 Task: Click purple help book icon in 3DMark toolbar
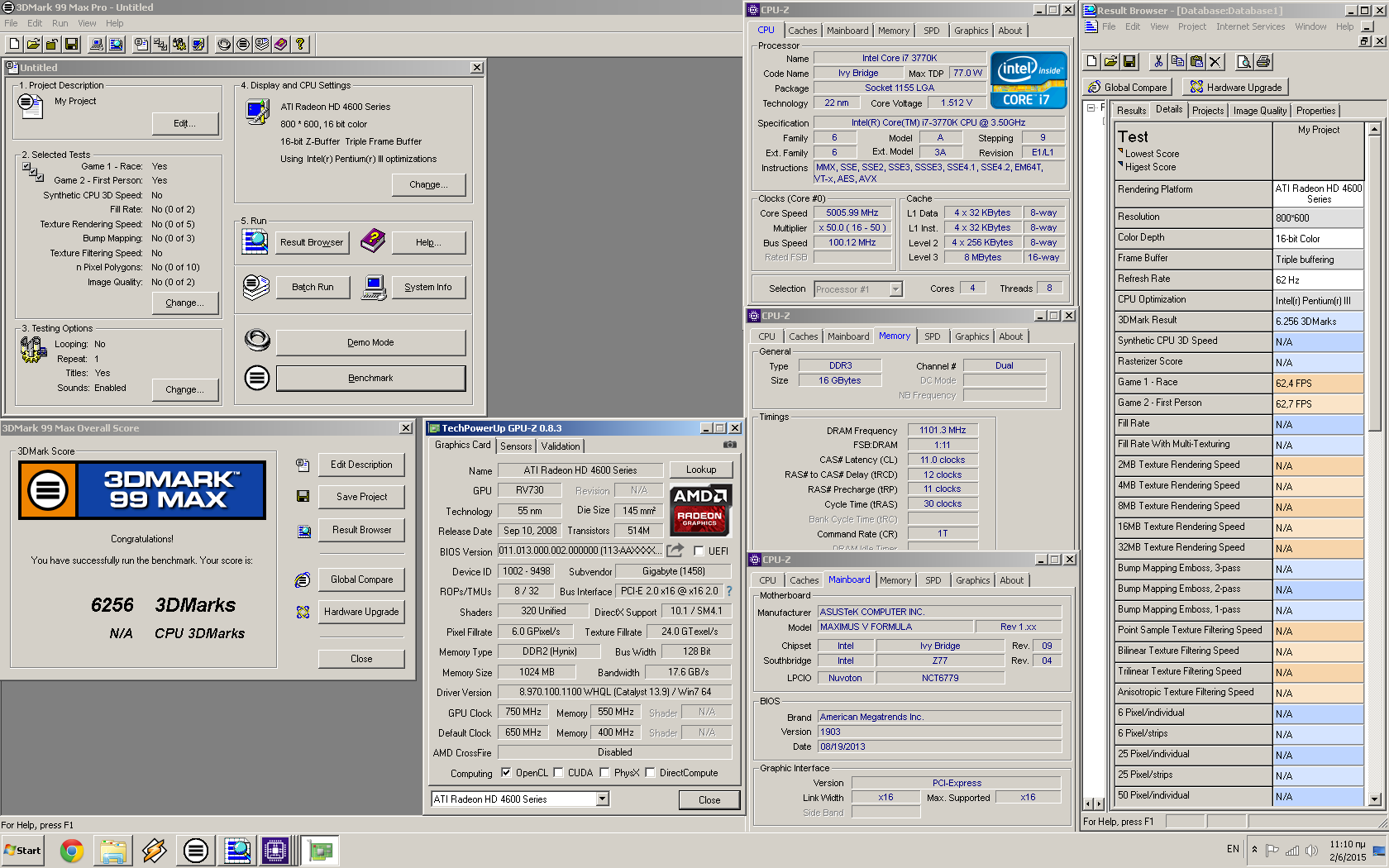(x=281, y=44)
